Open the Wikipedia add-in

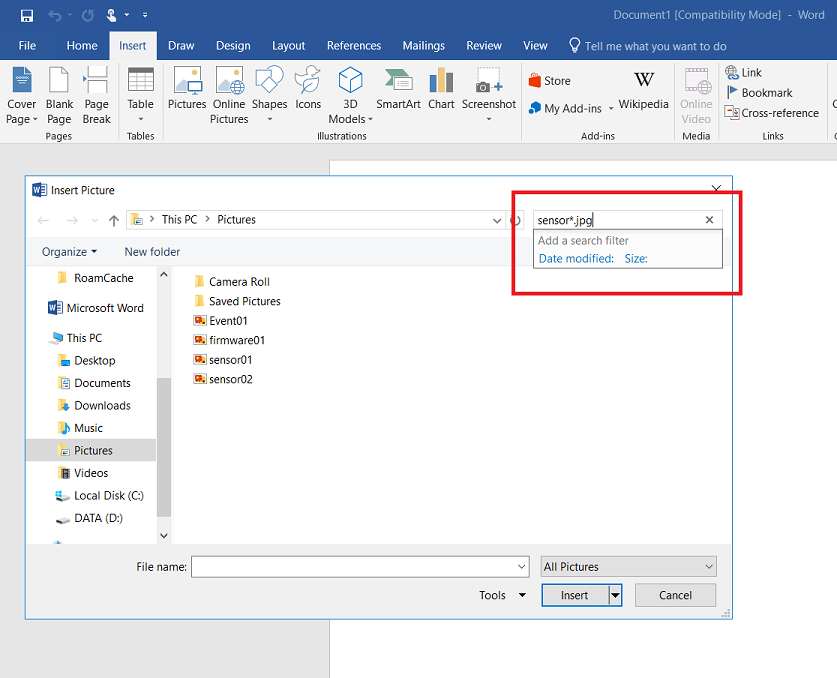click(x=643, y=91)
